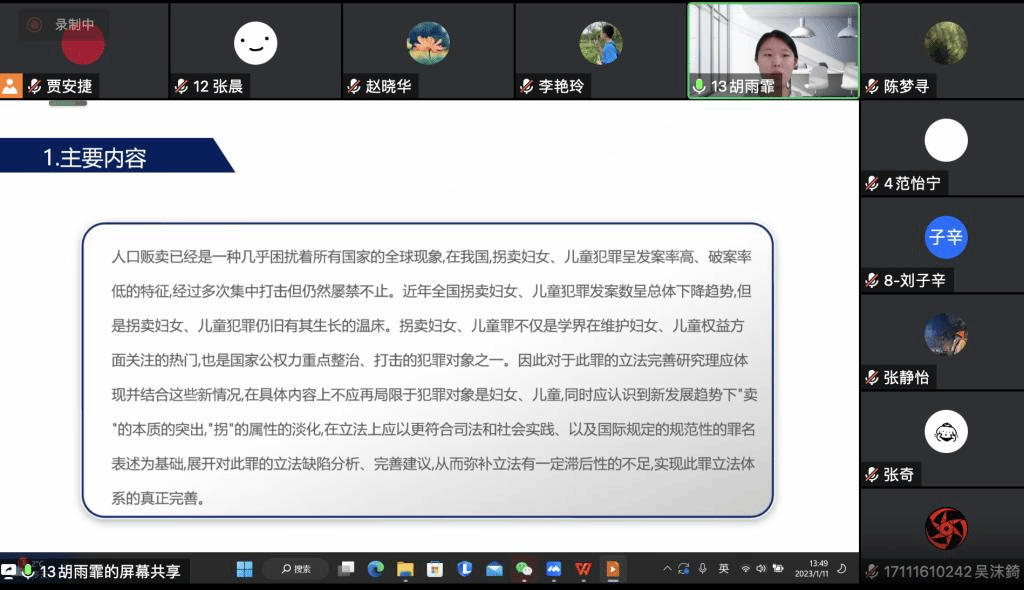Open Microsoft Store icon in taskbar
The image size is (1024, 590).
tap(435, 569)
